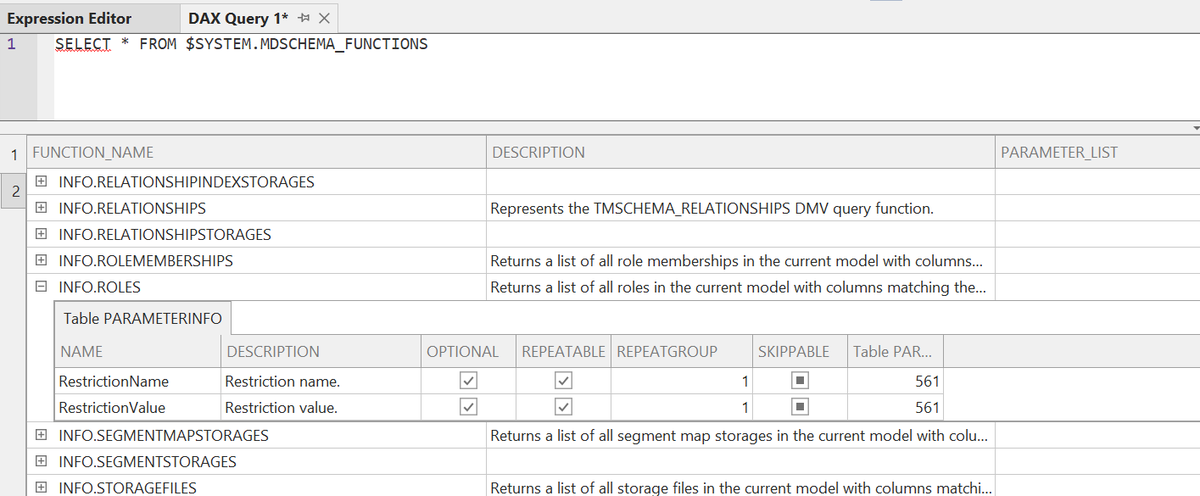Click REPEATGROUP value 1 for RestrictionValue
1200x496 pixels.
click(x=682, y=407)
